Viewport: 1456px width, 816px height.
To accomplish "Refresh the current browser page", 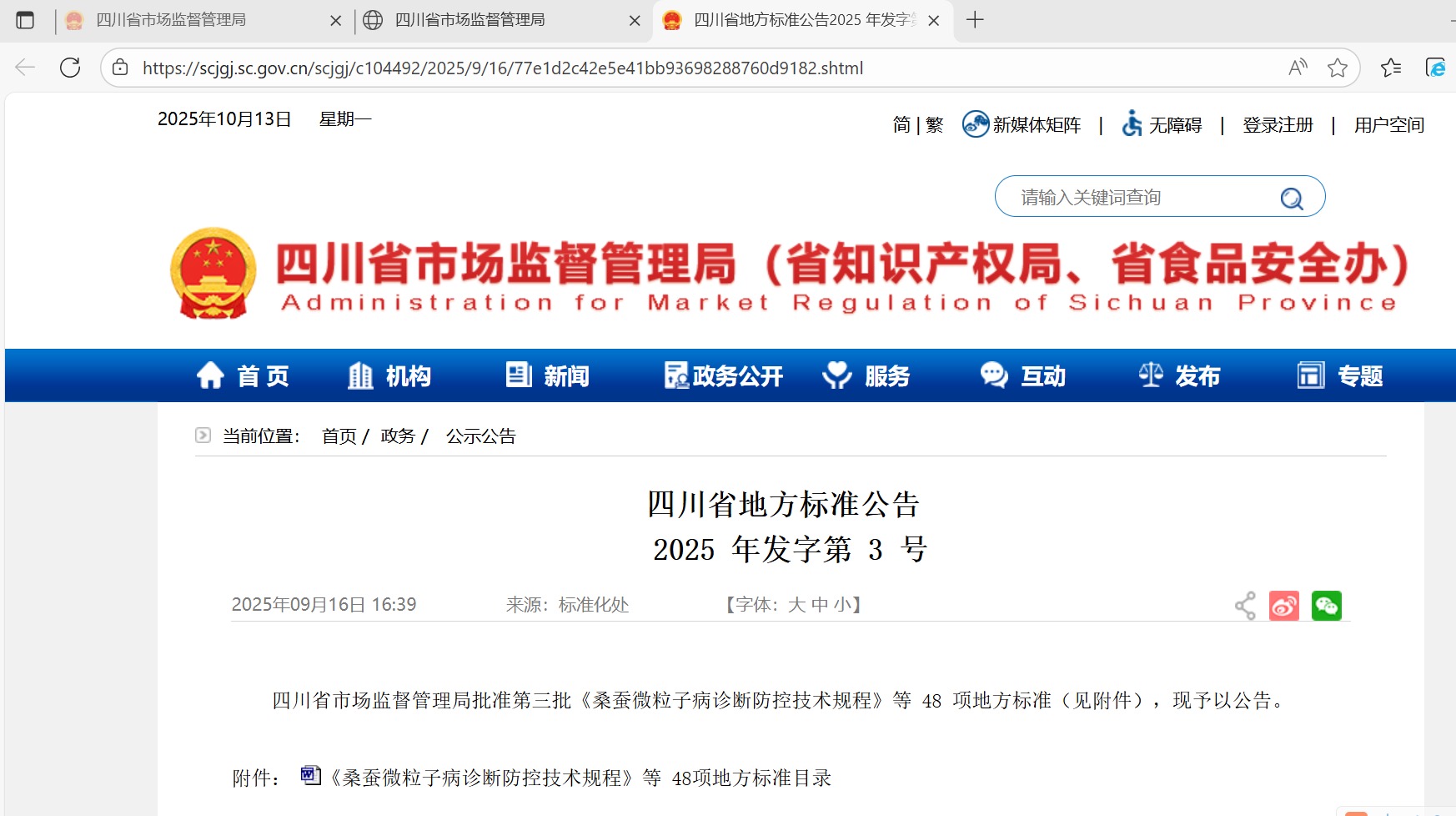I will (70, 68).
